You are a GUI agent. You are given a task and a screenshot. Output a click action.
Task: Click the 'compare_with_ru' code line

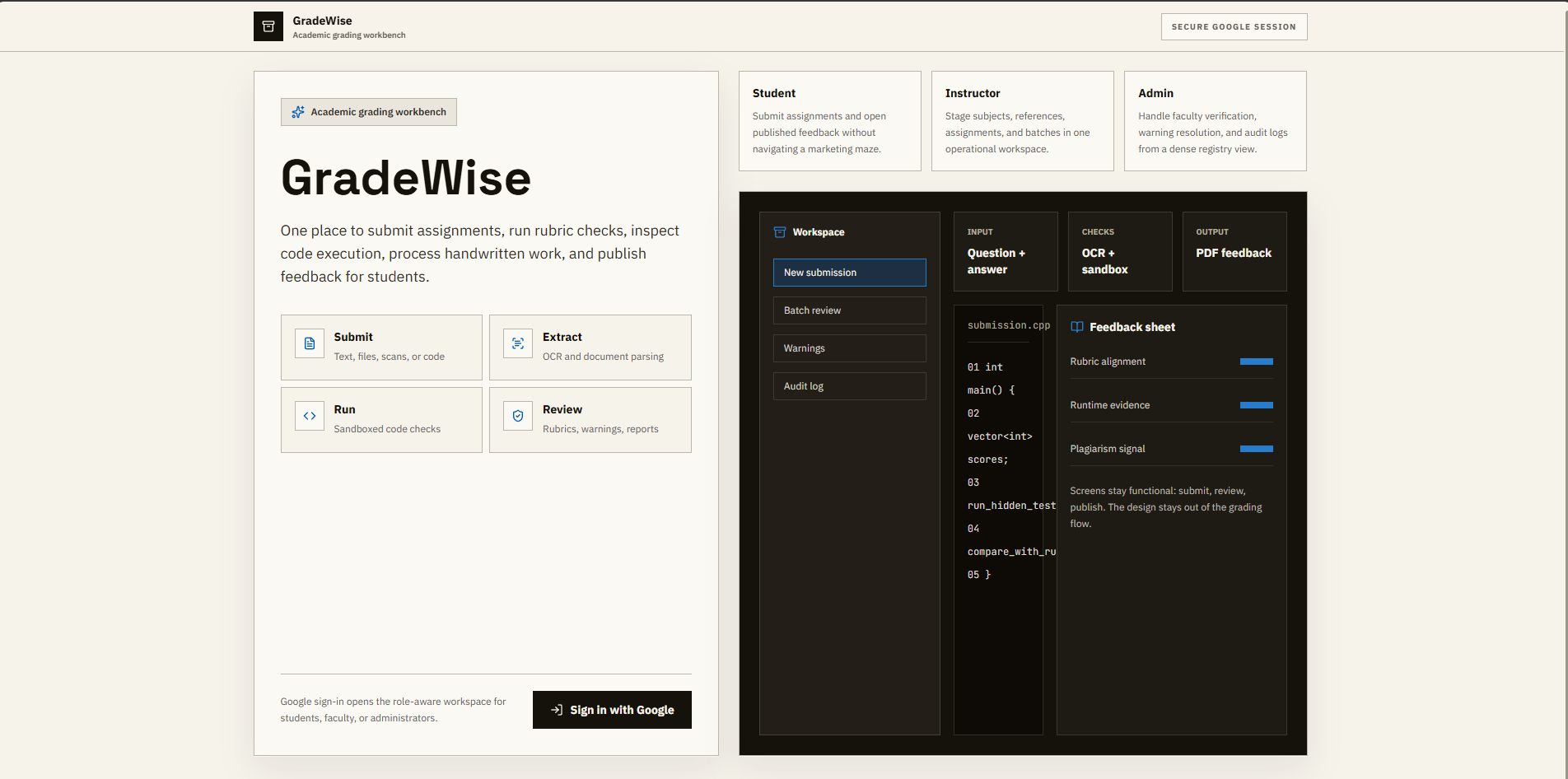click(x=1011, y=552)
